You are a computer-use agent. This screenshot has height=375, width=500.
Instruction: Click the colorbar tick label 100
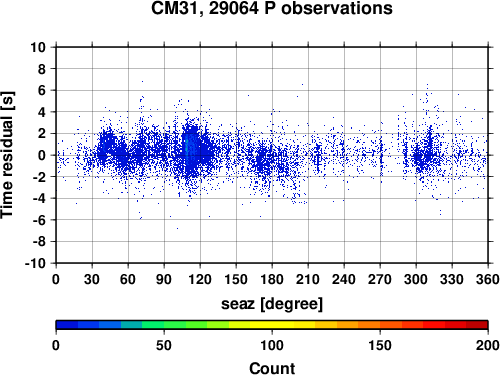[x=272, y=345]
